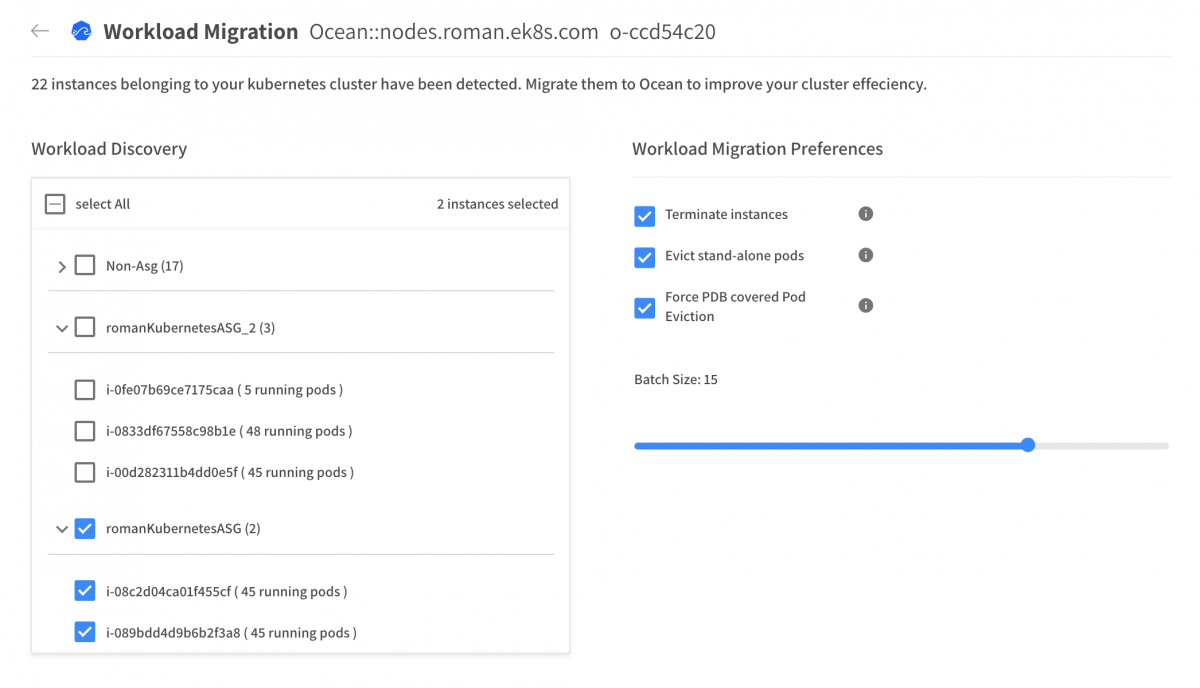
Task: Select instance i-0833df67558c98b1e checkbox
Action: pos(85,431)
